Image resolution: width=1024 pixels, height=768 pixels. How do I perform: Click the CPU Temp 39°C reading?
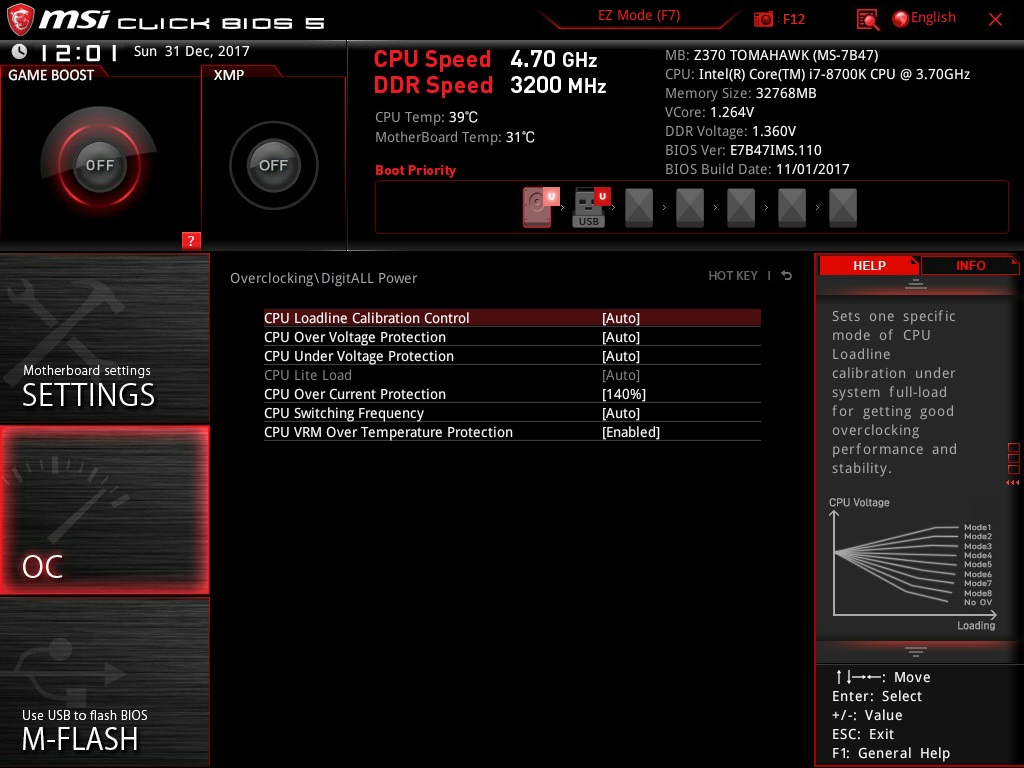426,117
